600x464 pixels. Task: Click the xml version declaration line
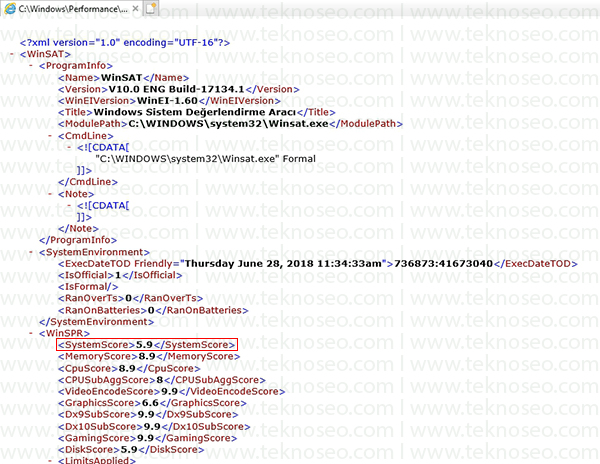tap(125, 42)
